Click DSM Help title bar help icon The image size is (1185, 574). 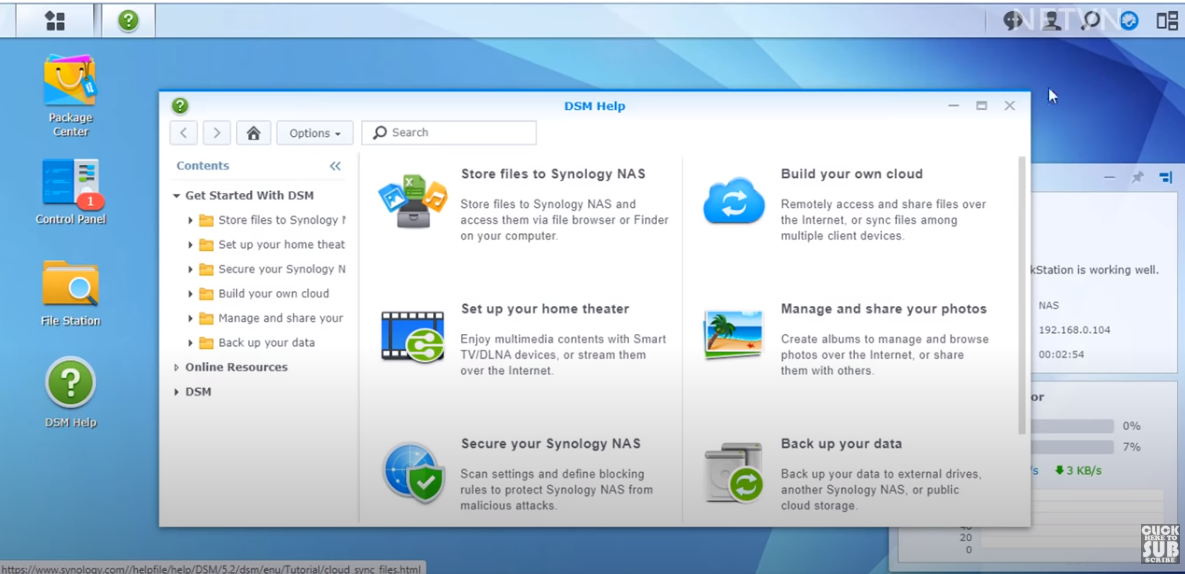click(180, 106)
